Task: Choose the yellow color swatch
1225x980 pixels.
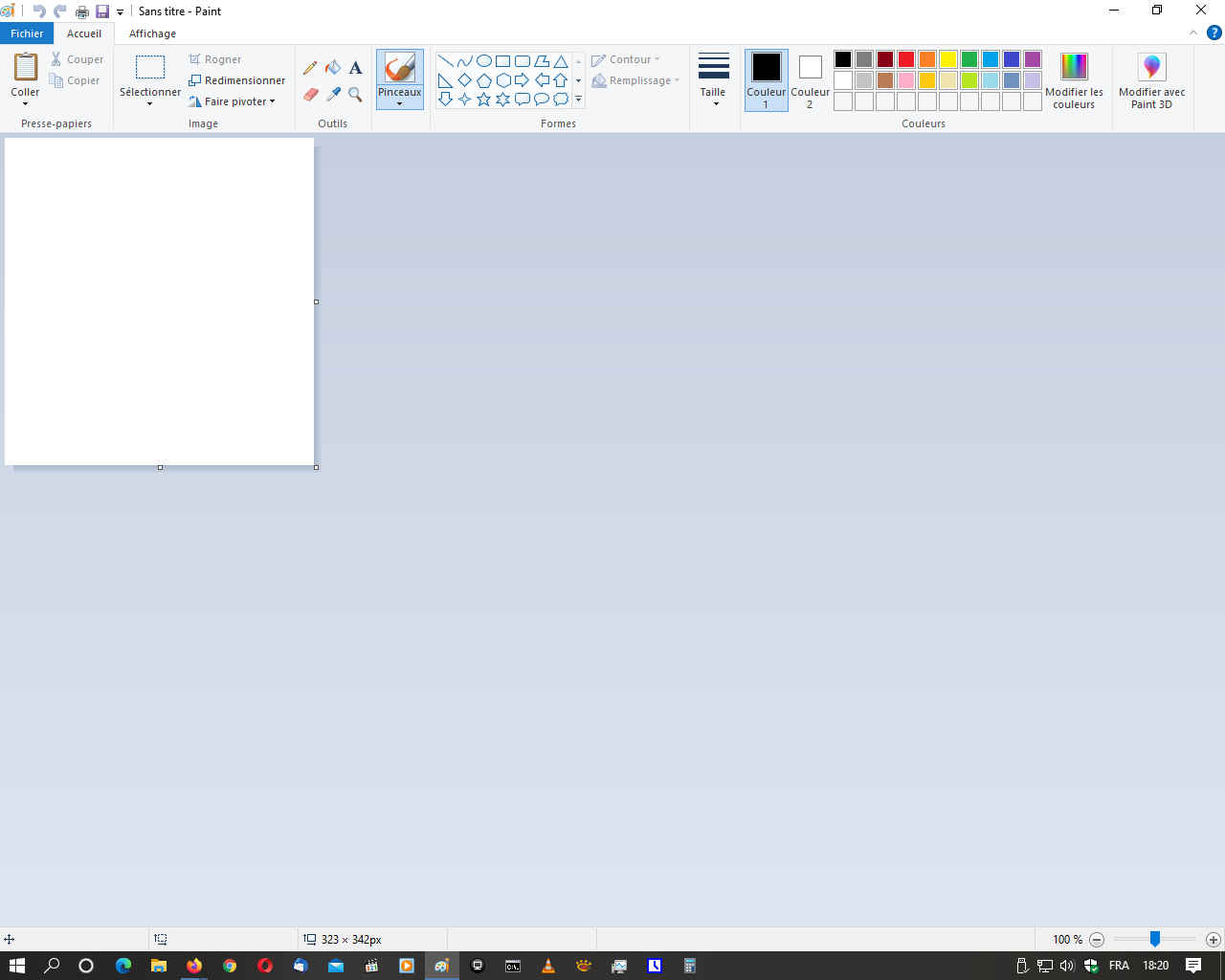Action: pyautogui.click(x=948, y=59)
